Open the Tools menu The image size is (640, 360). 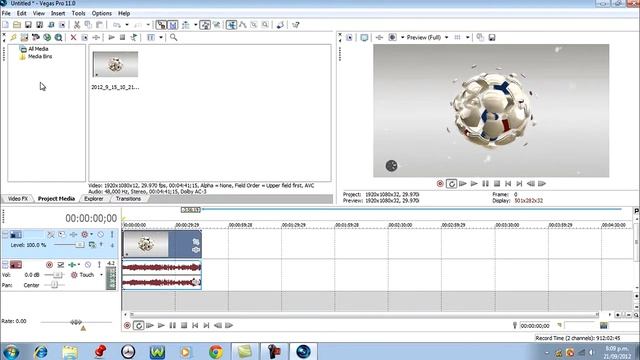pos(78,13)
